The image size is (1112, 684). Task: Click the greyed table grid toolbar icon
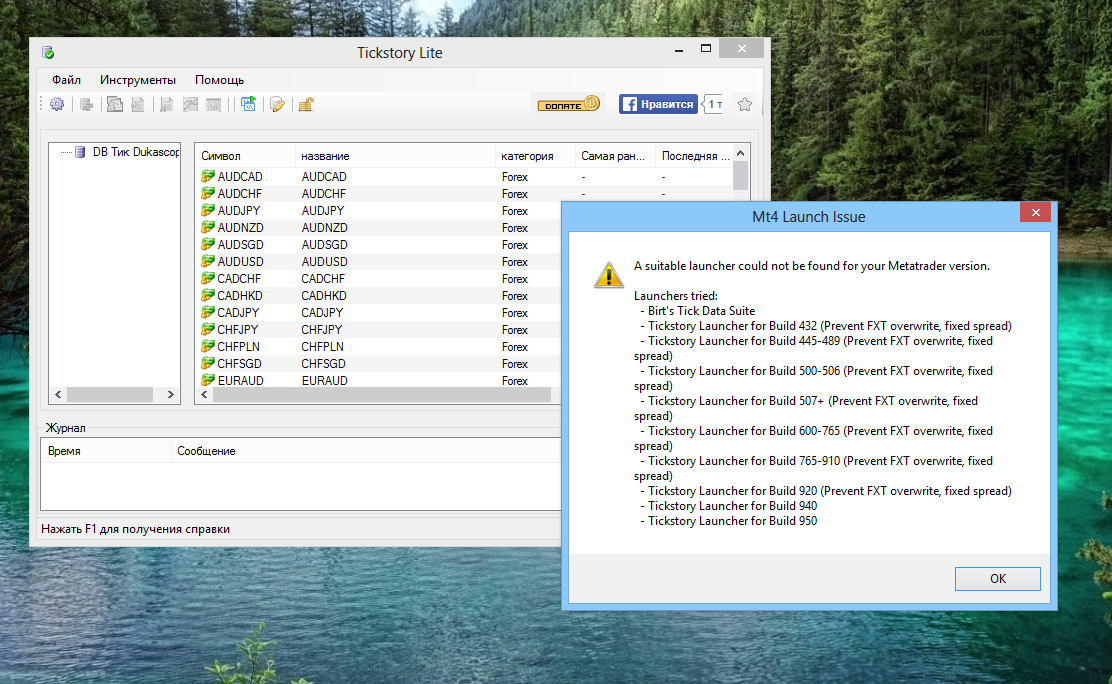coord(213,105)
